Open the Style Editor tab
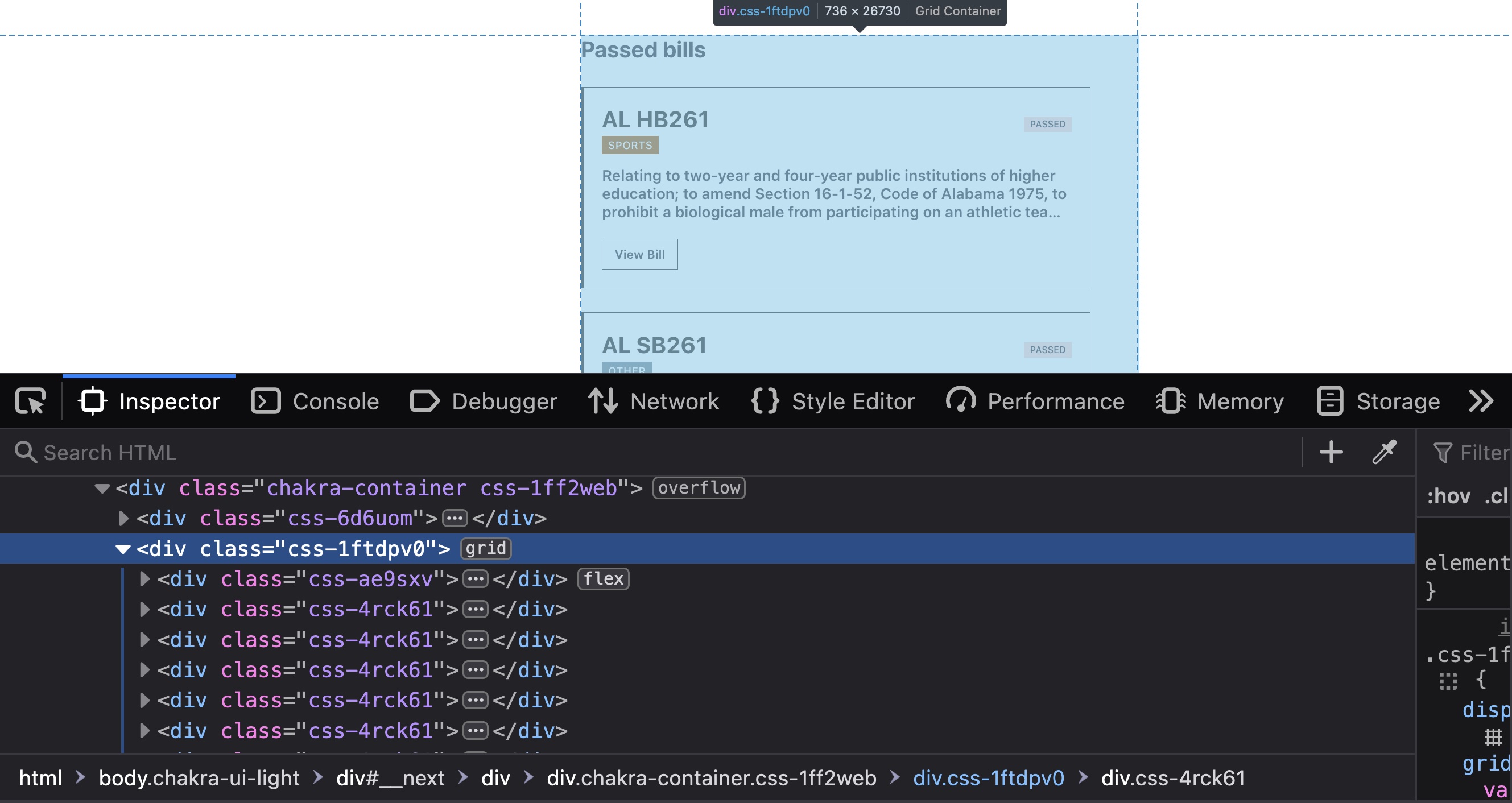 833,401
